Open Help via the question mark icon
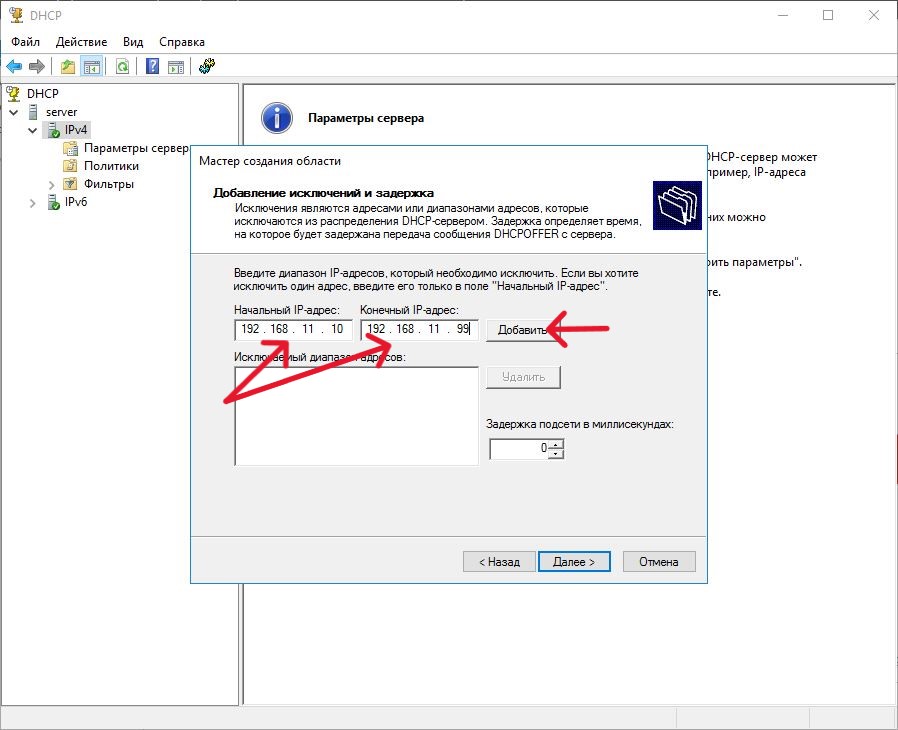898x730 pixels. (x=152, y=67)
